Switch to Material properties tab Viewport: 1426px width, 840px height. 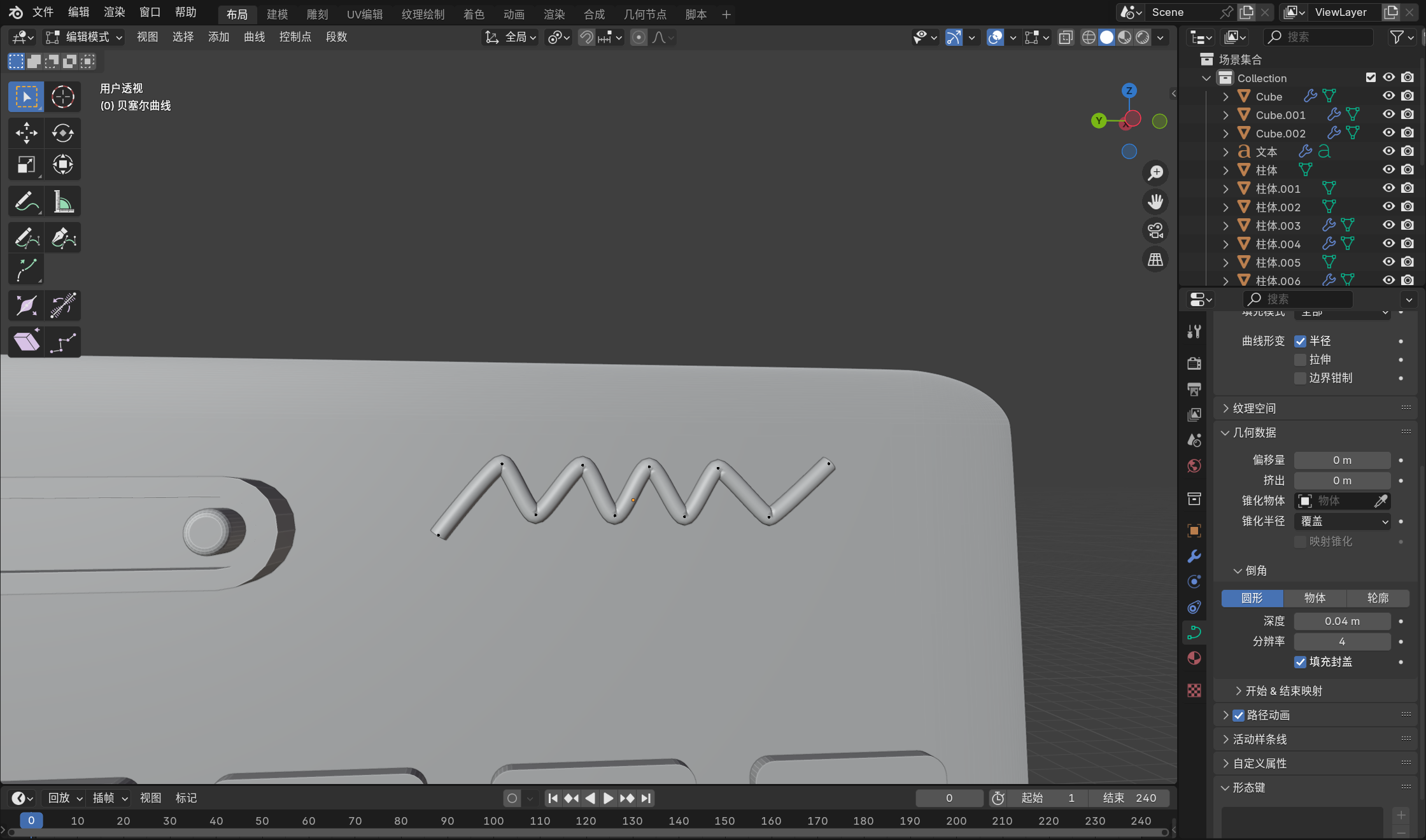1194,658
